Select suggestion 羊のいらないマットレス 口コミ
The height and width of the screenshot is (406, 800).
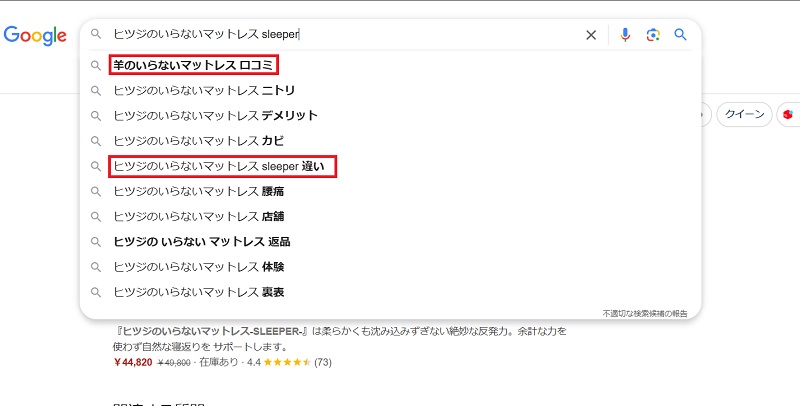tap(193, 65)
